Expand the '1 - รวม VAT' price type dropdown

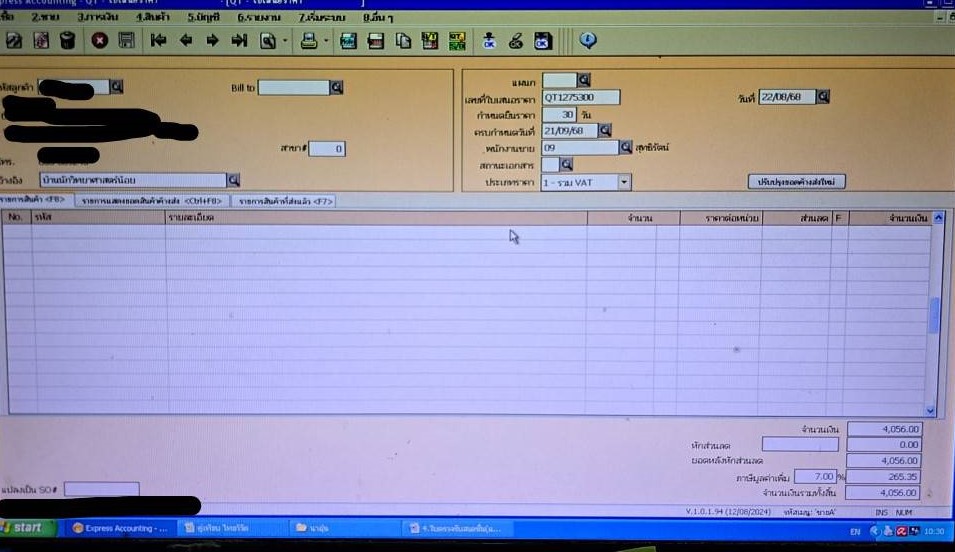point(624,182)
